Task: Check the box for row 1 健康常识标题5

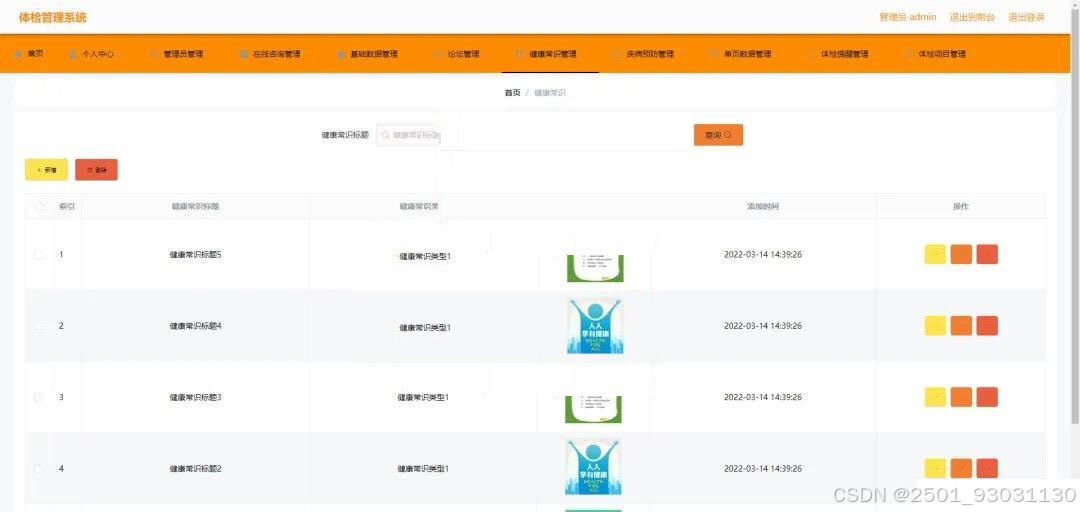Action: [38, 254]
